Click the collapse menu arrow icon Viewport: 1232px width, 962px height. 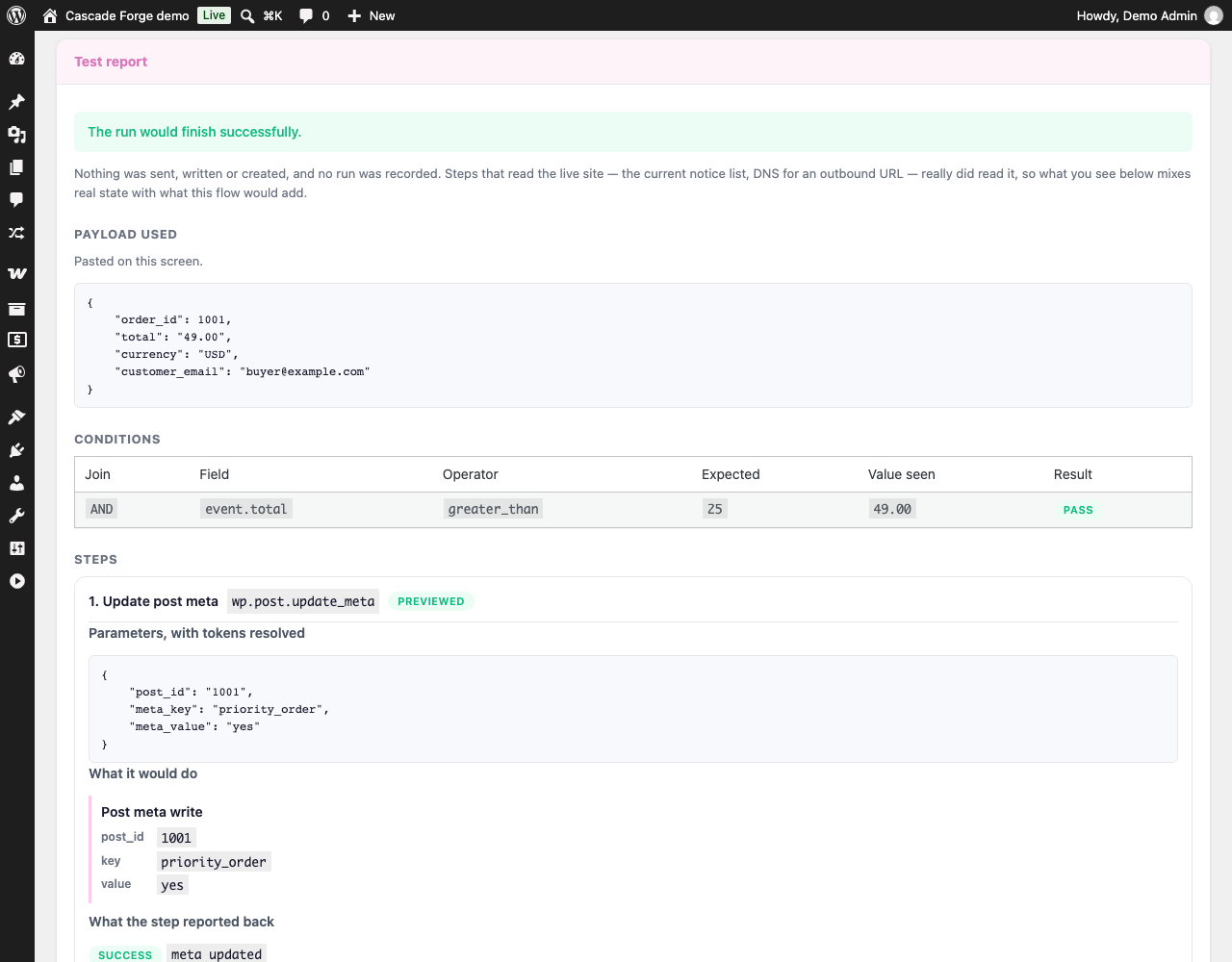point(16,581)
